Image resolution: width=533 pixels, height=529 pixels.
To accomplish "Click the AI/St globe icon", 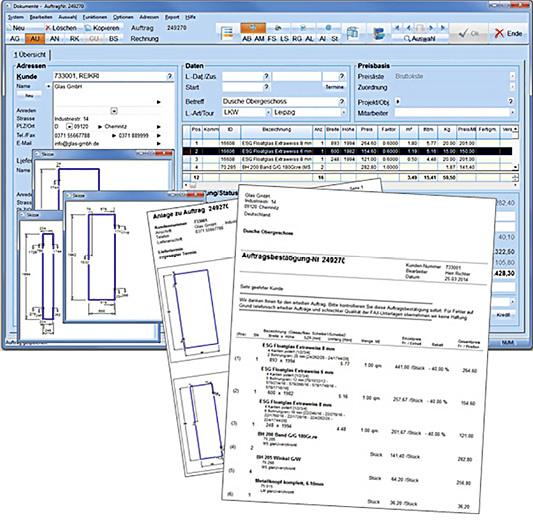I will (328, 28).
